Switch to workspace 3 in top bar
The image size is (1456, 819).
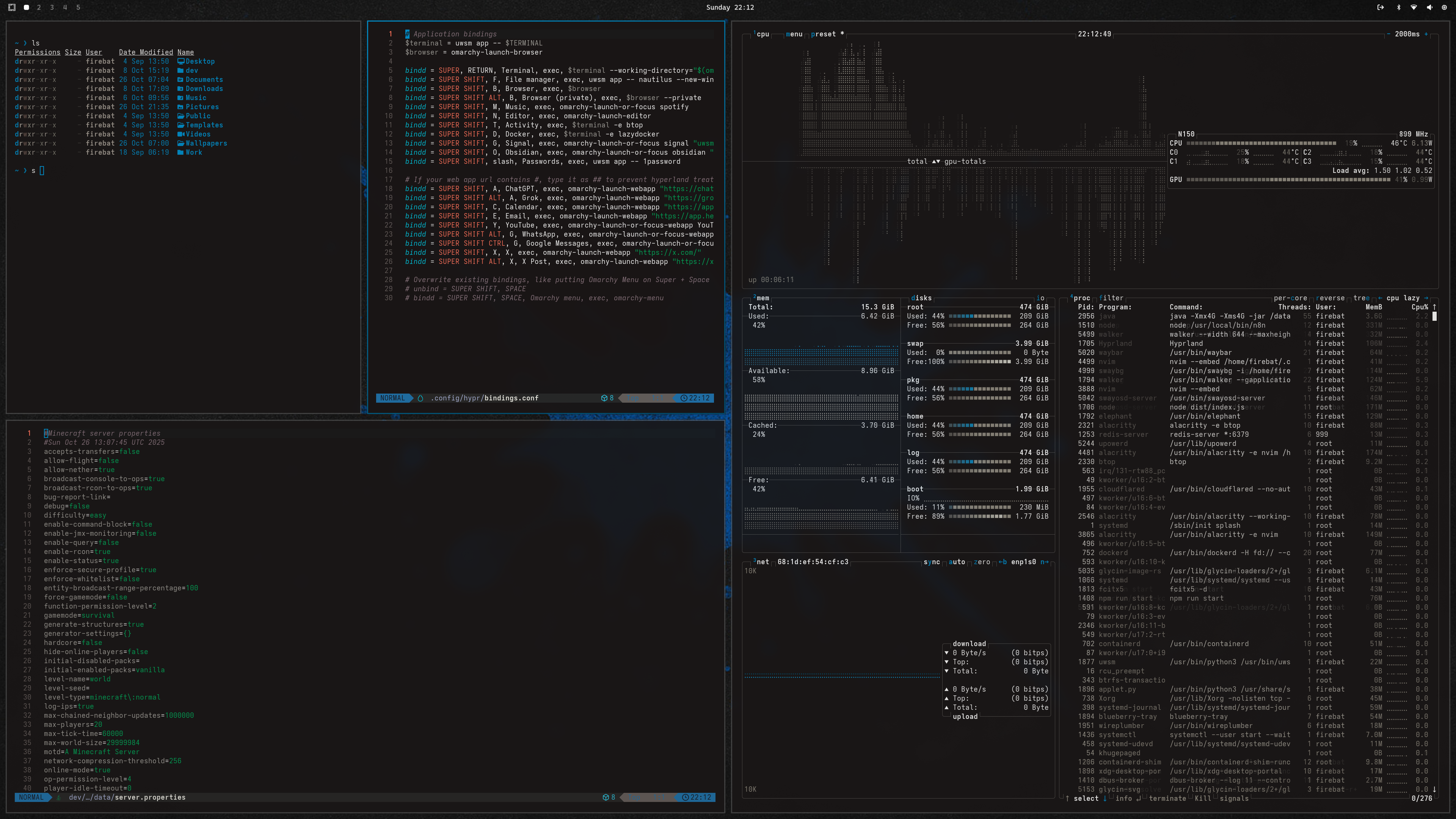point(52,7)
